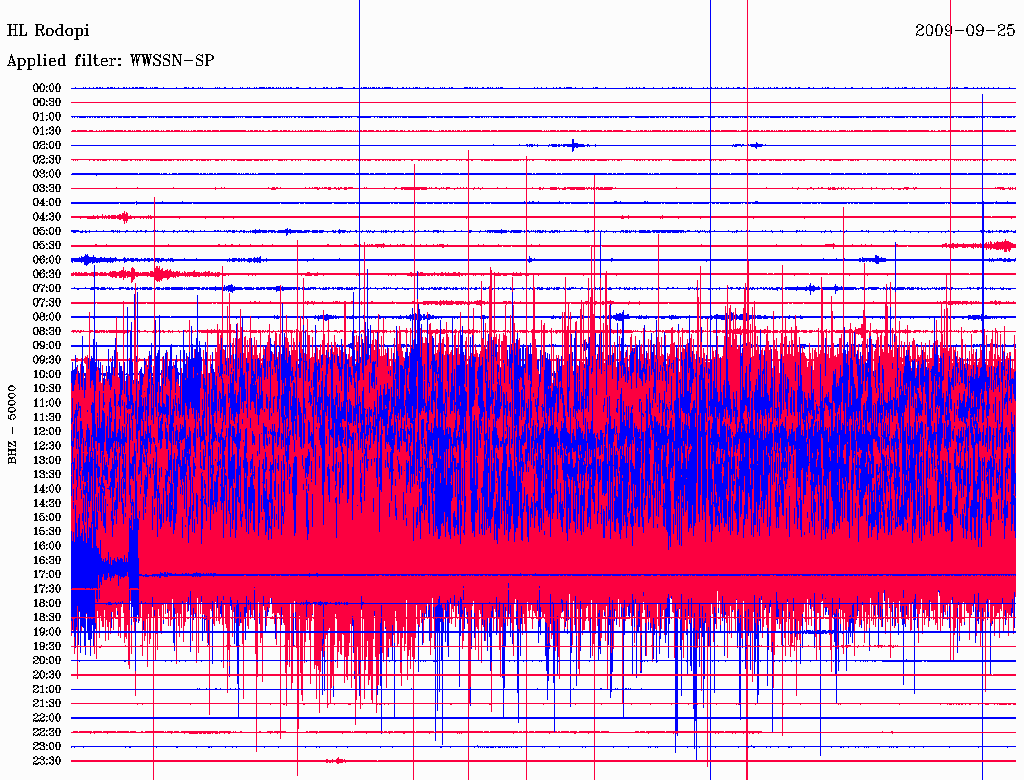Click the 12:00 time label
The height and width of the screenshot is (780, 1024).
coord(46,432)
